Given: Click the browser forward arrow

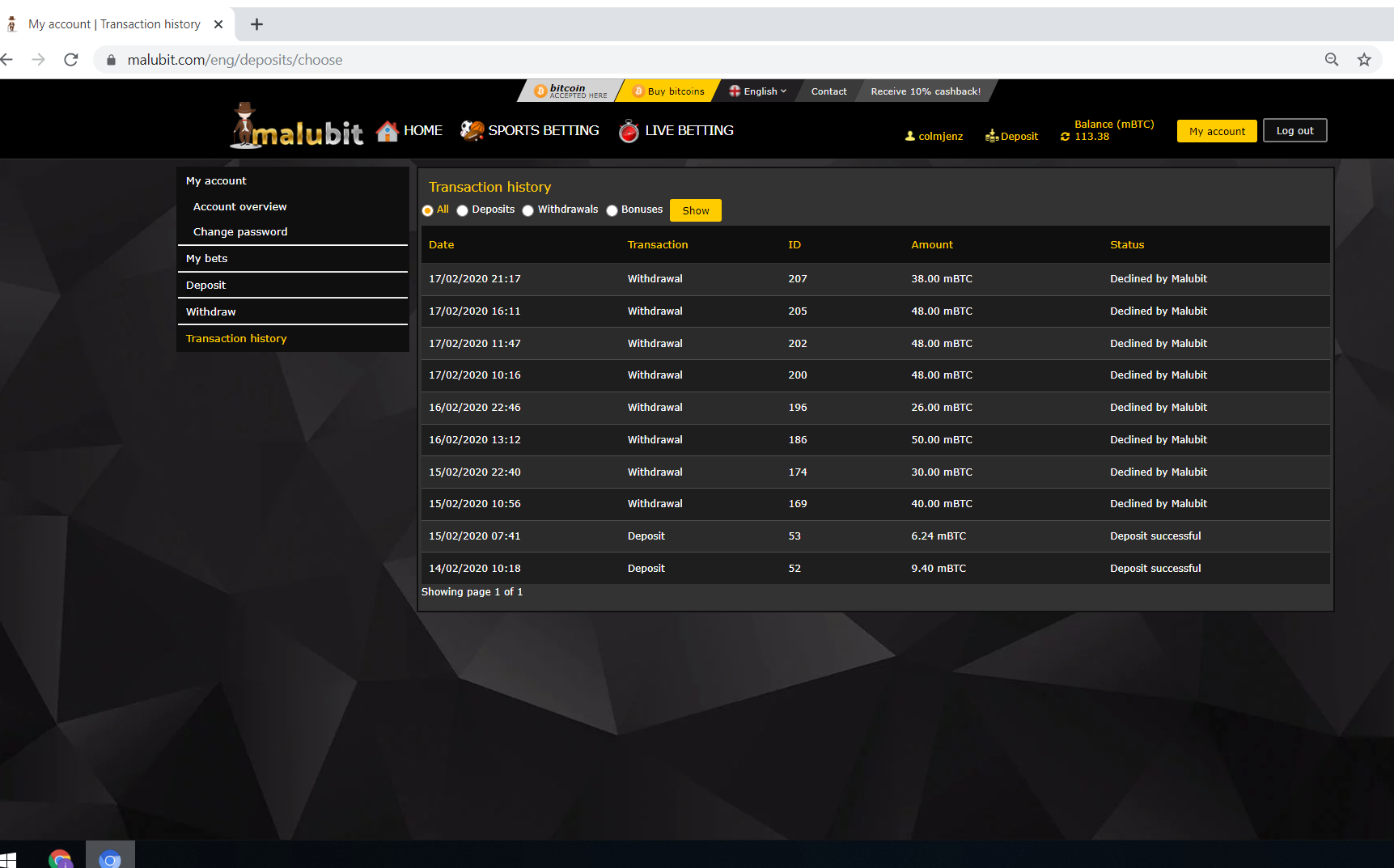Looking at the screenshot, I should (38, 60).
